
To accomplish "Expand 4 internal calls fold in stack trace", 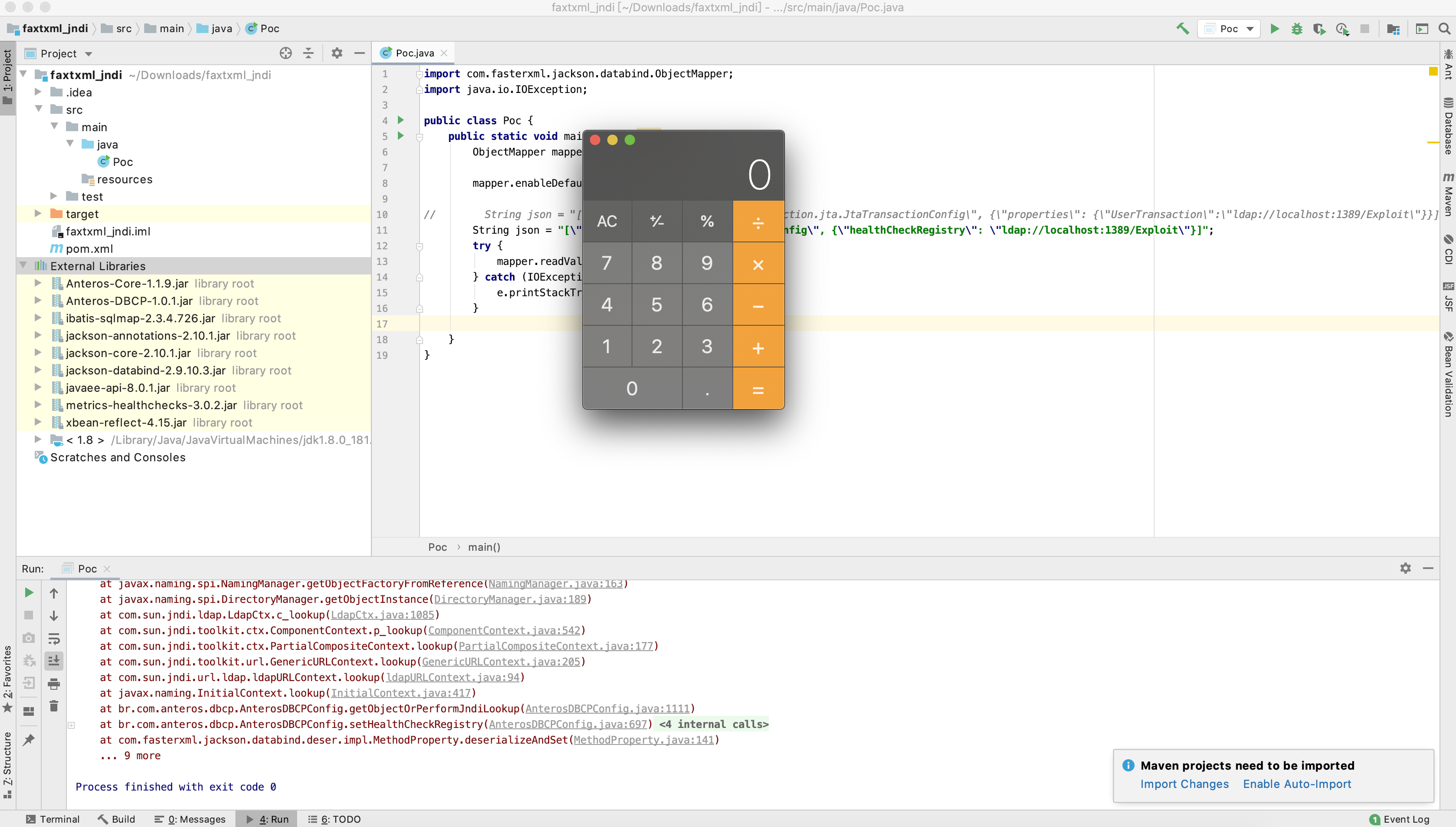I will coord(713,724).
